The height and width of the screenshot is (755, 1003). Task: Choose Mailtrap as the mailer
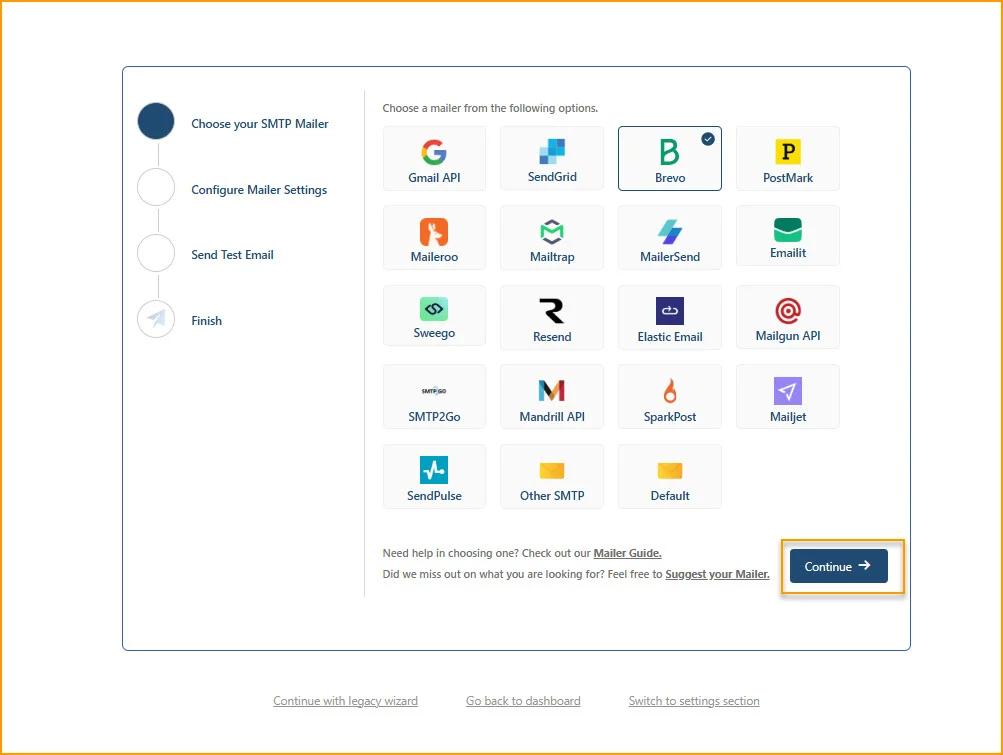551,238
